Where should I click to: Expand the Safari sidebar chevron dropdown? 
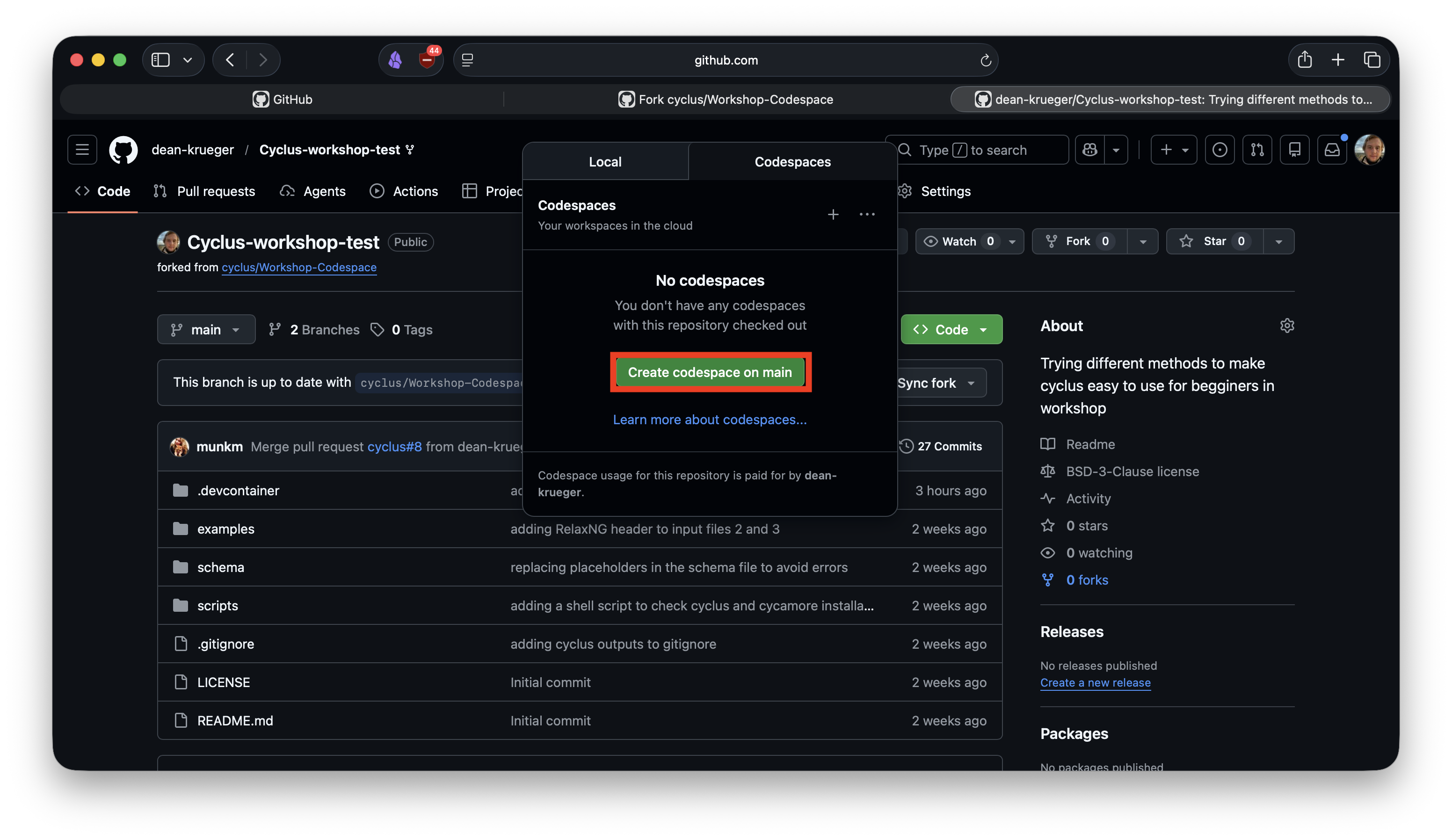coord(187,60)
